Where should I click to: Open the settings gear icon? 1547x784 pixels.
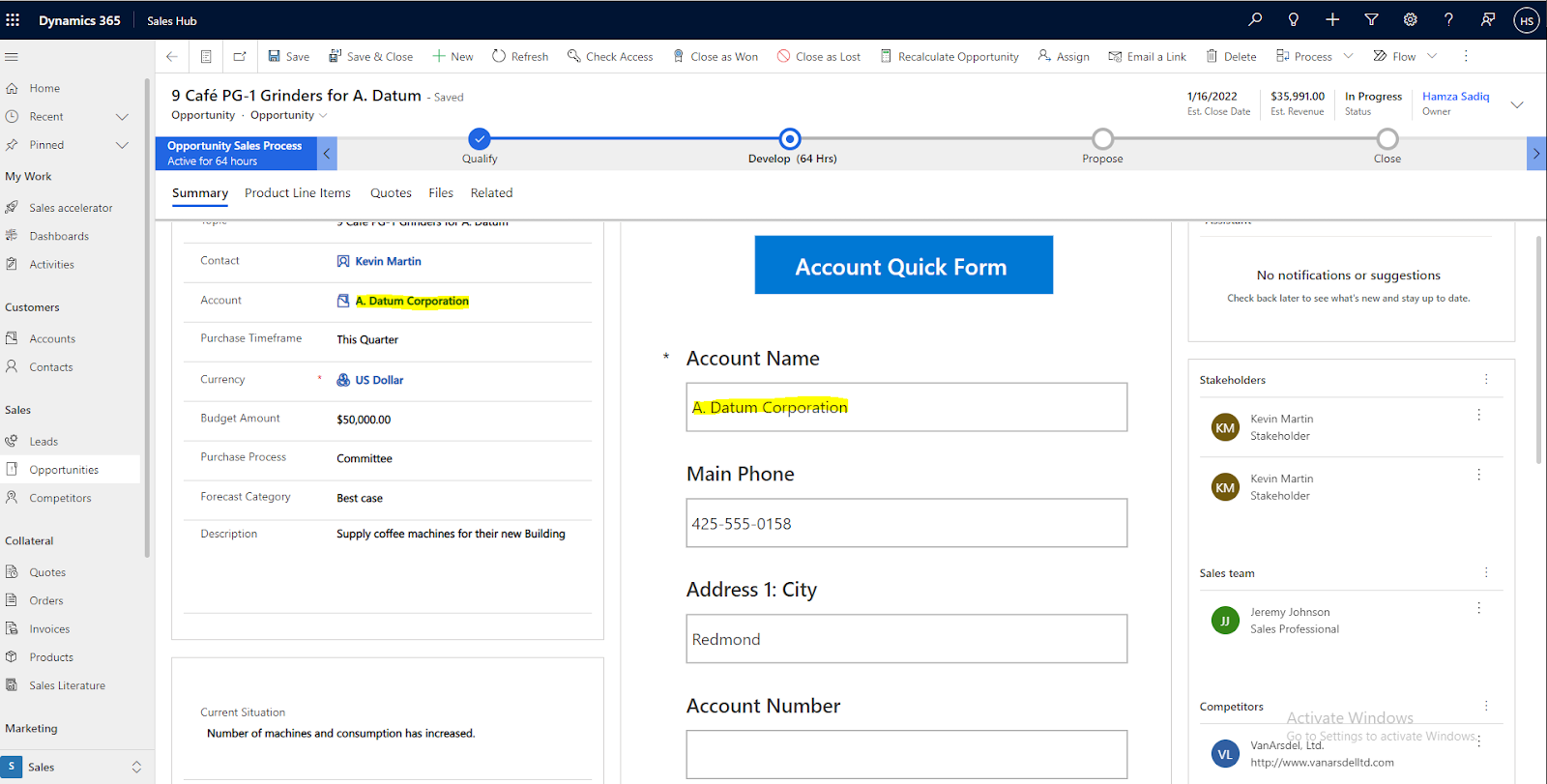click(x=1410, y=19)
